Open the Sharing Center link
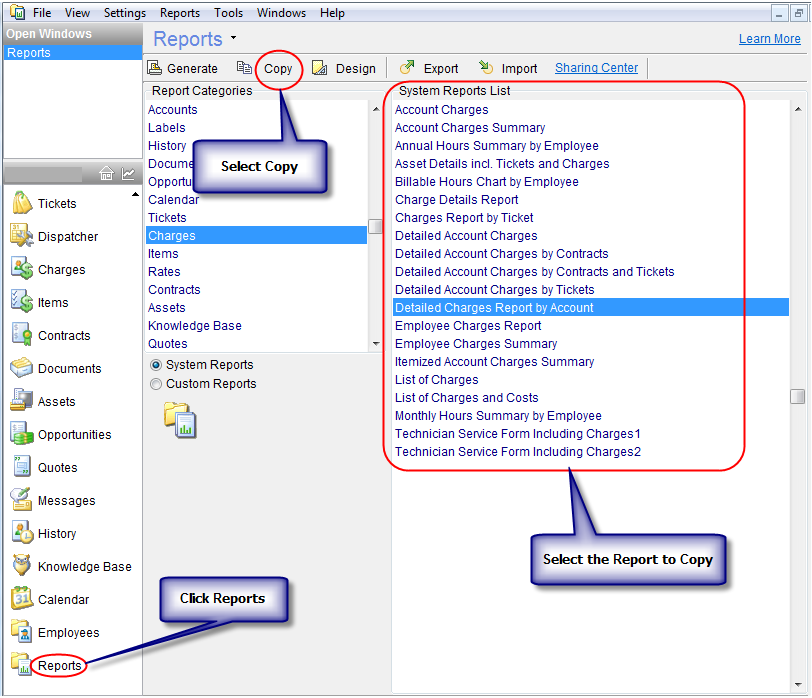 pos(596,68)
